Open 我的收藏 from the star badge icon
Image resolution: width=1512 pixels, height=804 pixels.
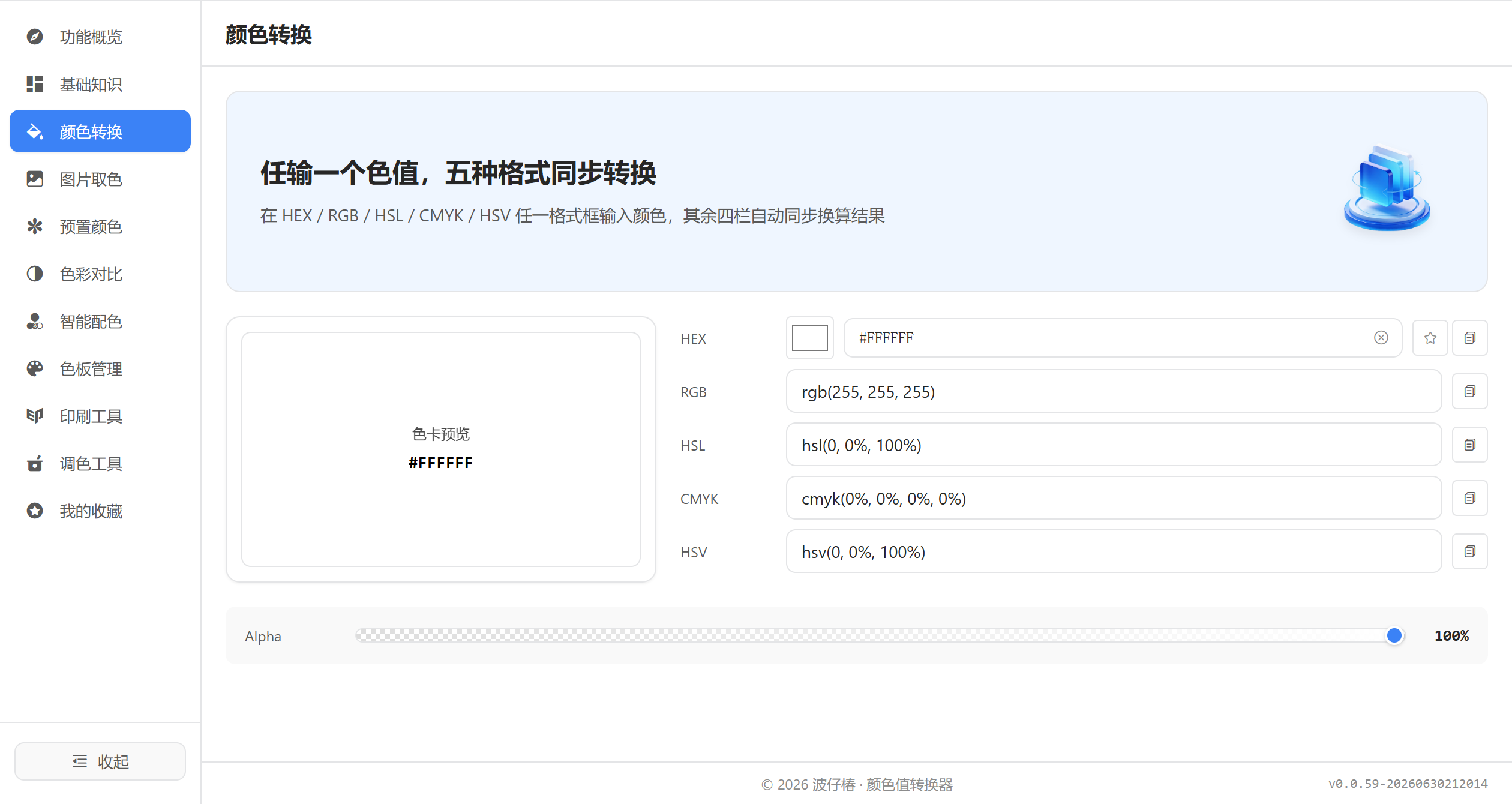coord(35,511)
